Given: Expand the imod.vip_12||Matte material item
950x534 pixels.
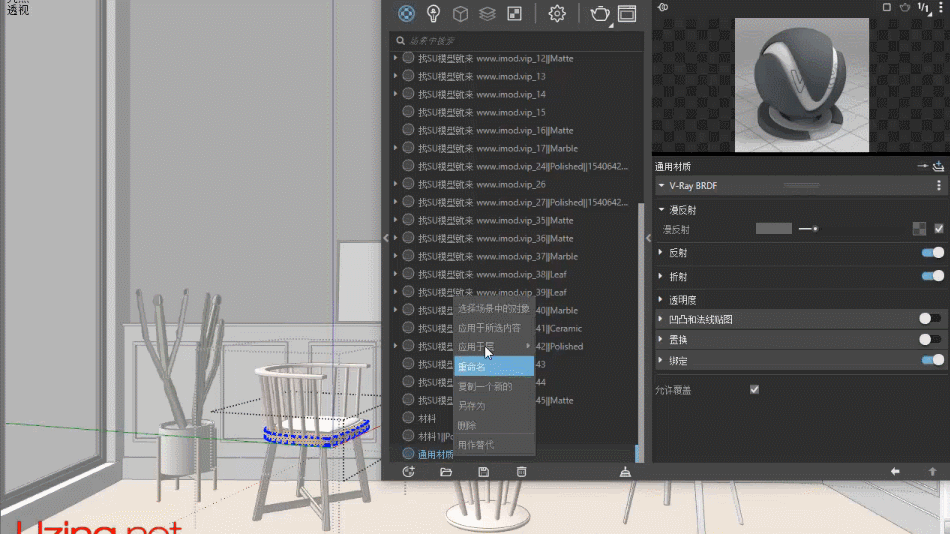Looking at the screenshot, I should [396, 59].
